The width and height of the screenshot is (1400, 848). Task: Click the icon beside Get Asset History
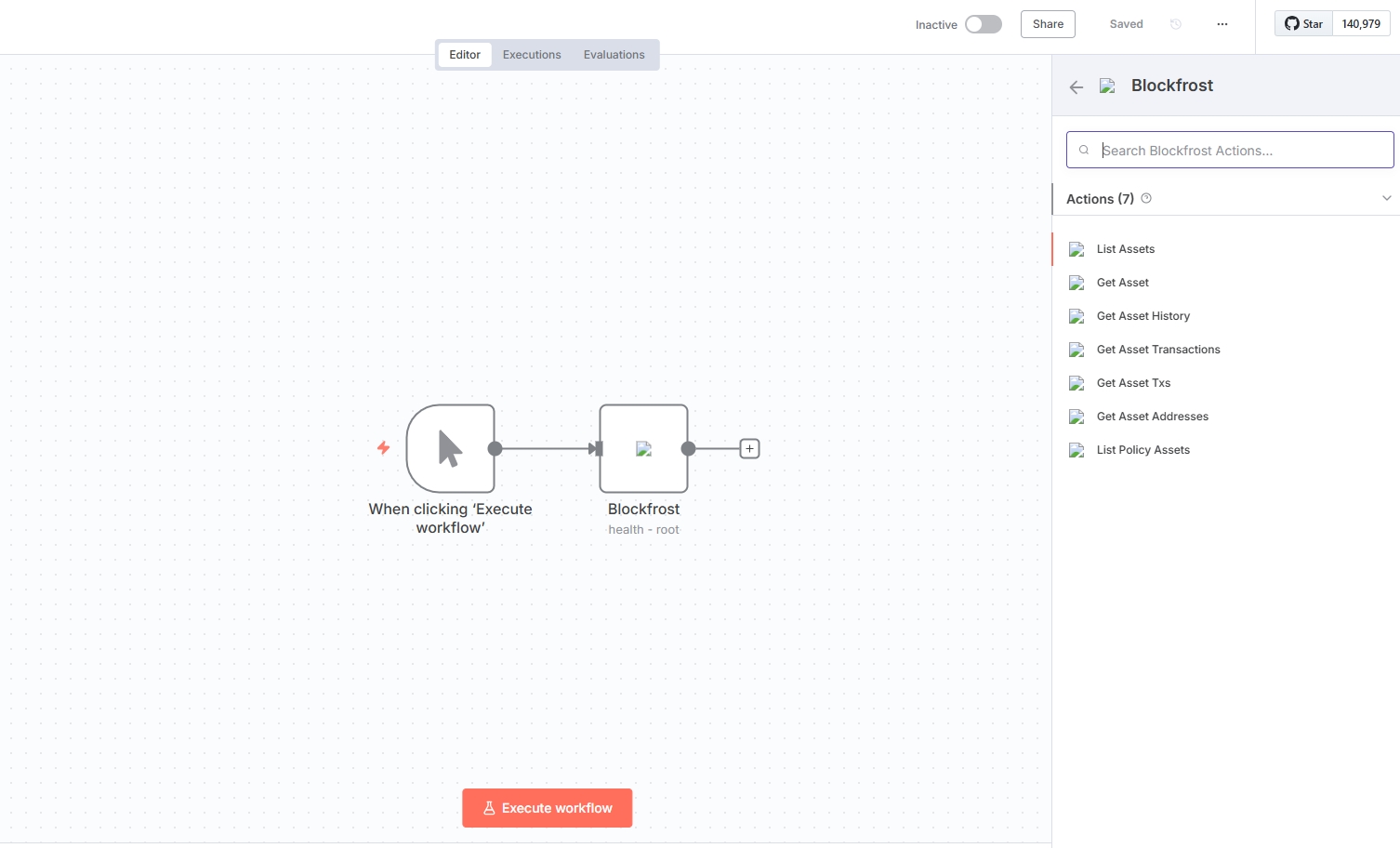[1077, 316]
